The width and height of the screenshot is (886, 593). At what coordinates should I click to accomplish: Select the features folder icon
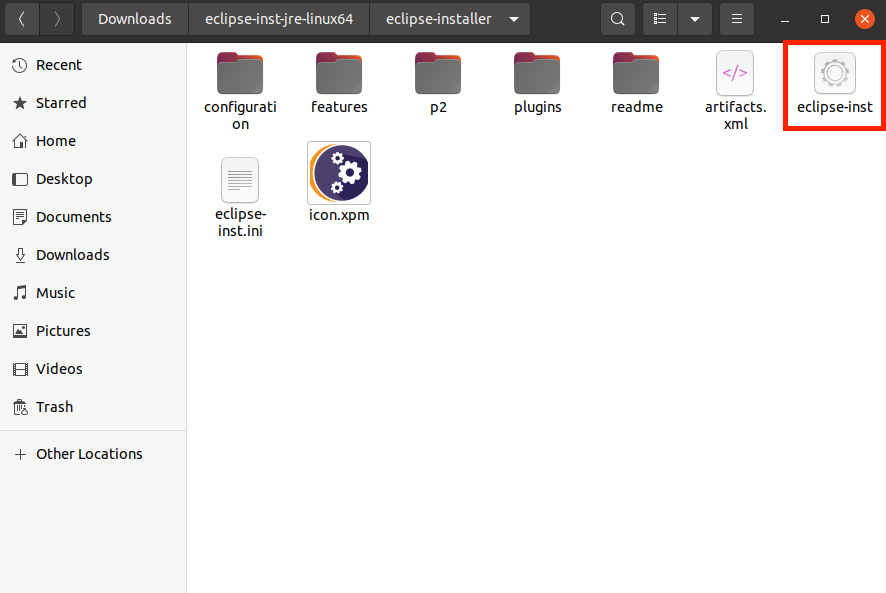339,73
